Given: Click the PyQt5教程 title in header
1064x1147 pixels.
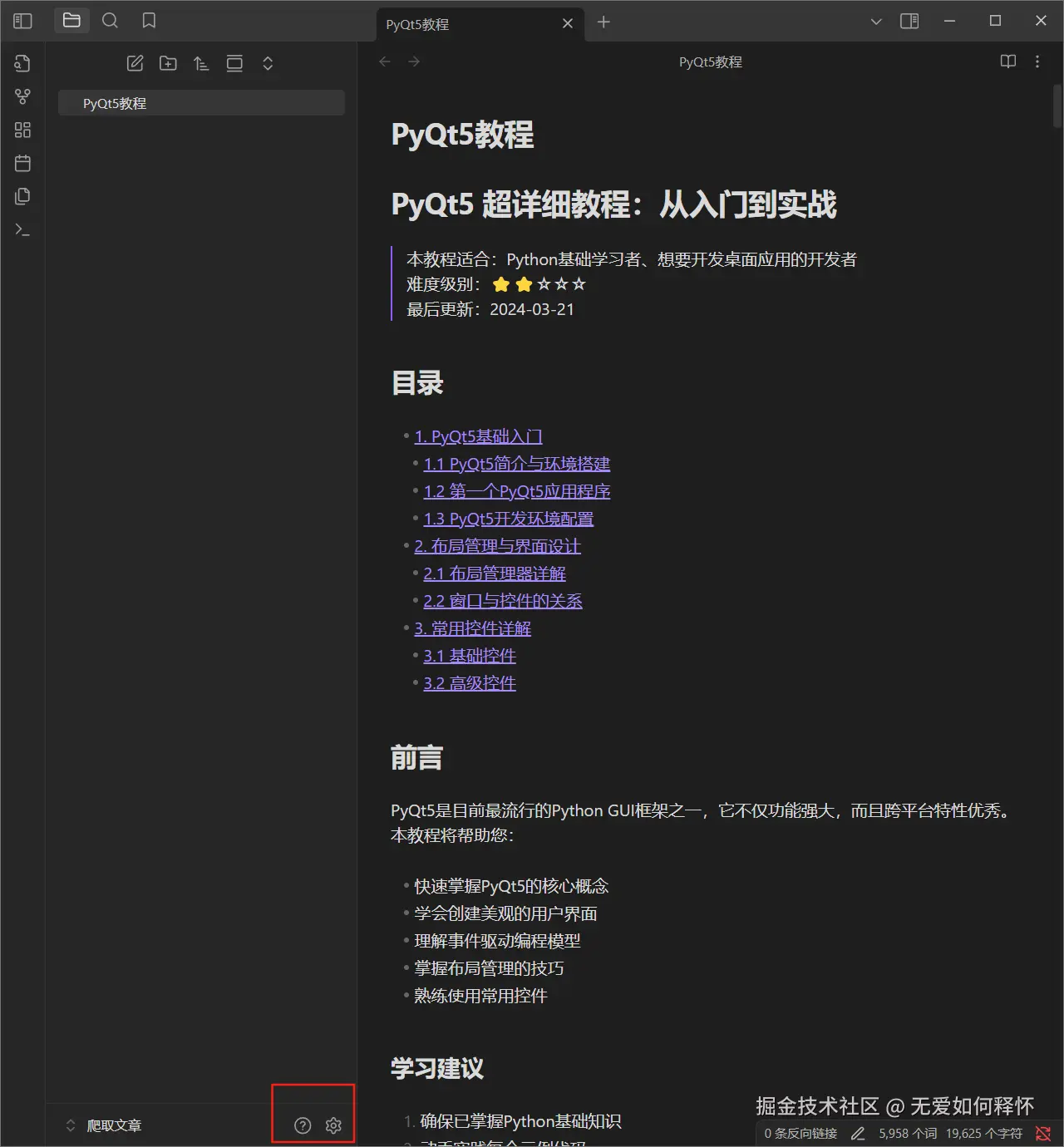Looking at the screenshot, I should 711,62.
